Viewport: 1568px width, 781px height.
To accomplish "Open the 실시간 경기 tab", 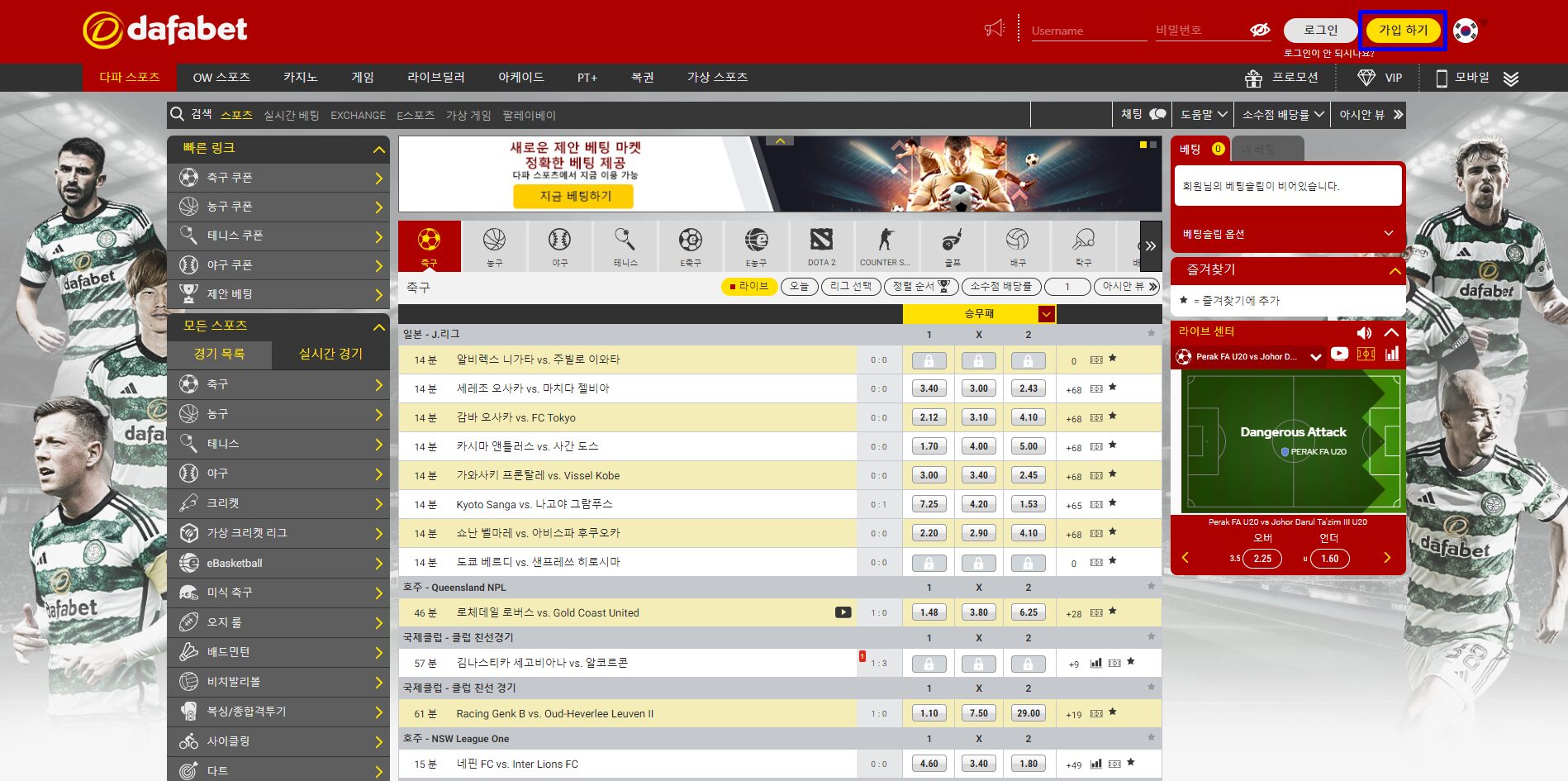I will tap(328, 354).
